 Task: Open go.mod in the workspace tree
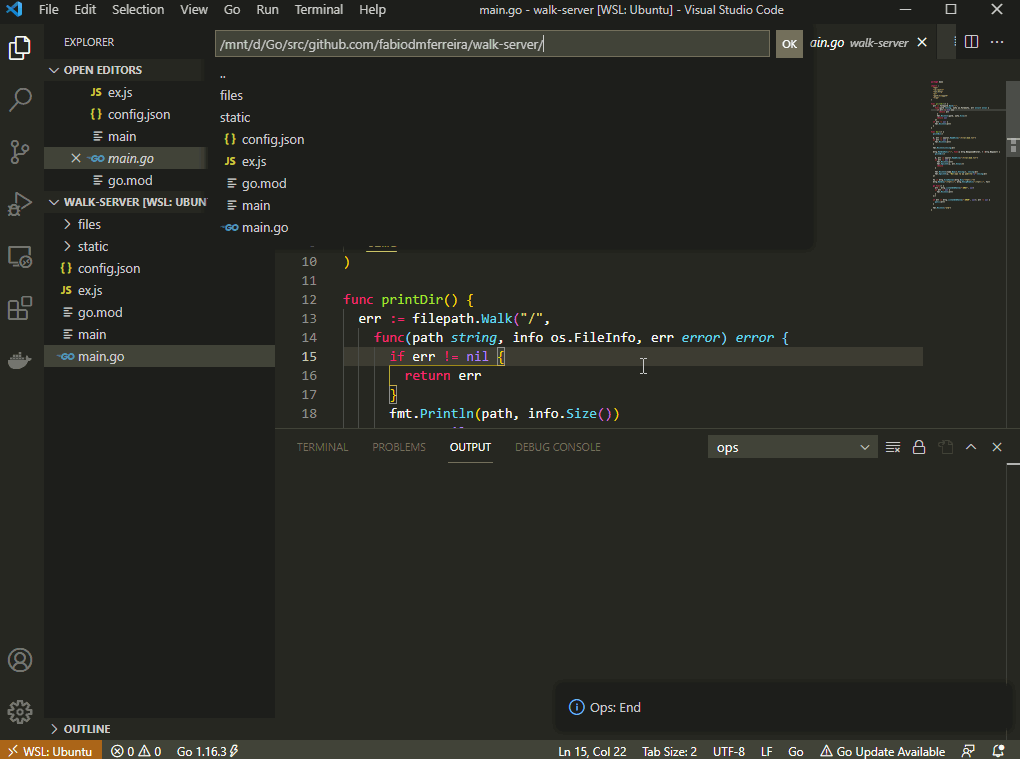tap(159, 313)
